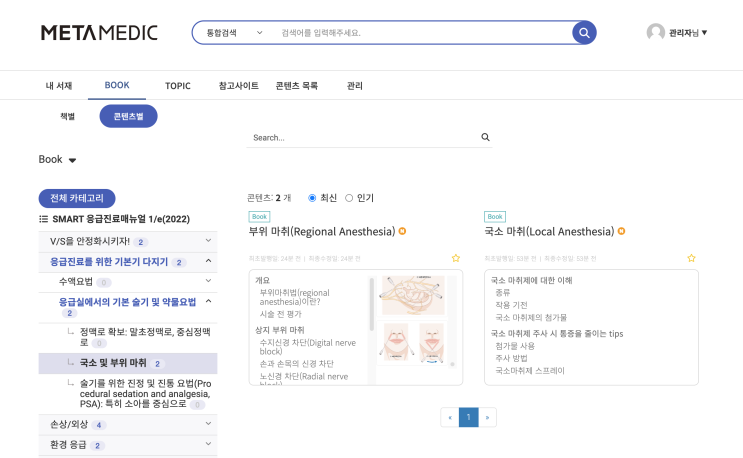
Task: Open the left face nerve block thumbnail
Action: click(396, 342)
